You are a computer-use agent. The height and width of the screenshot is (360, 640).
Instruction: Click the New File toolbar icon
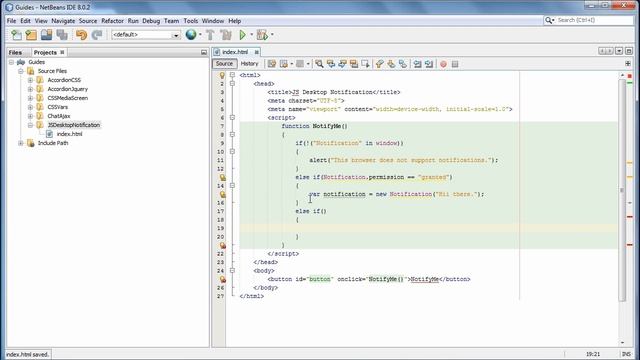coord(16,35)
